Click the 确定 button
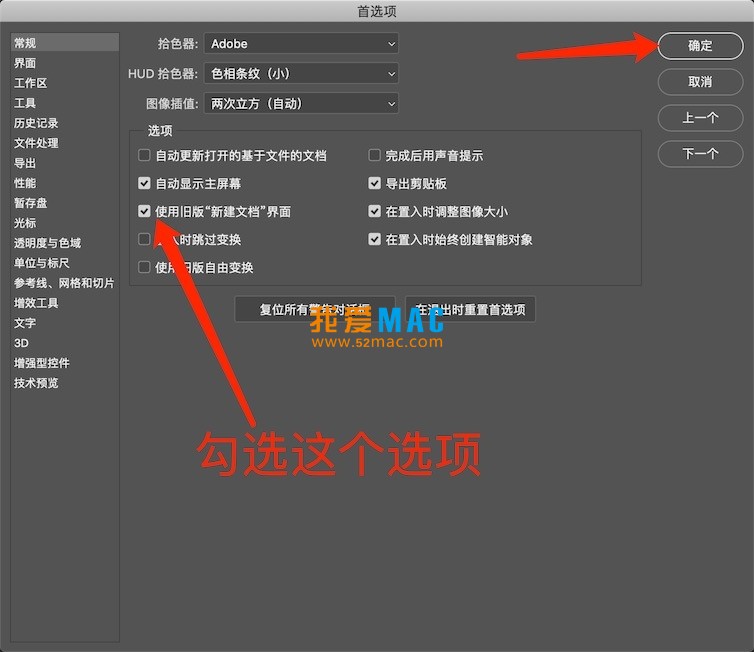 (700, 46)
